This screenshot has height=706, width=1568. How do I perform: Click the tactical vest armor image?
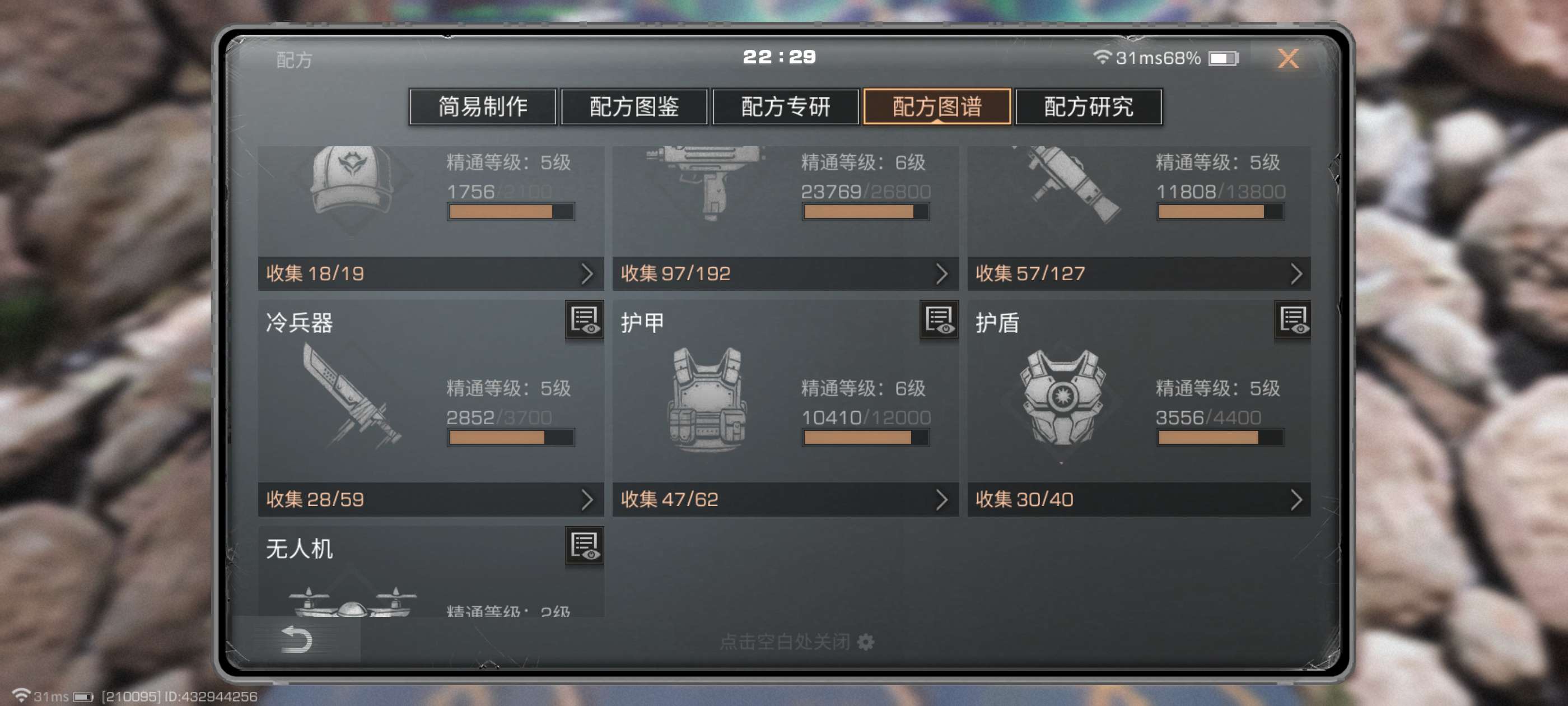click(707, 399)
